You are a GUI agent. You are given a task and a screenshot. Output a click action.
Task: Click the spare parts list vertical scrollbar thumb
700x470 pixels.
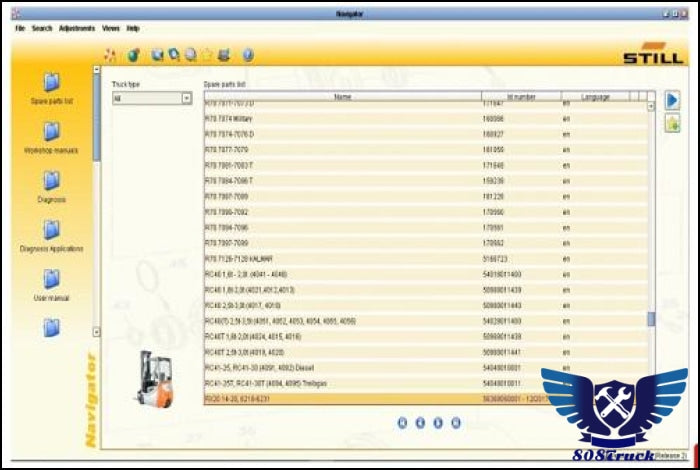651,319
